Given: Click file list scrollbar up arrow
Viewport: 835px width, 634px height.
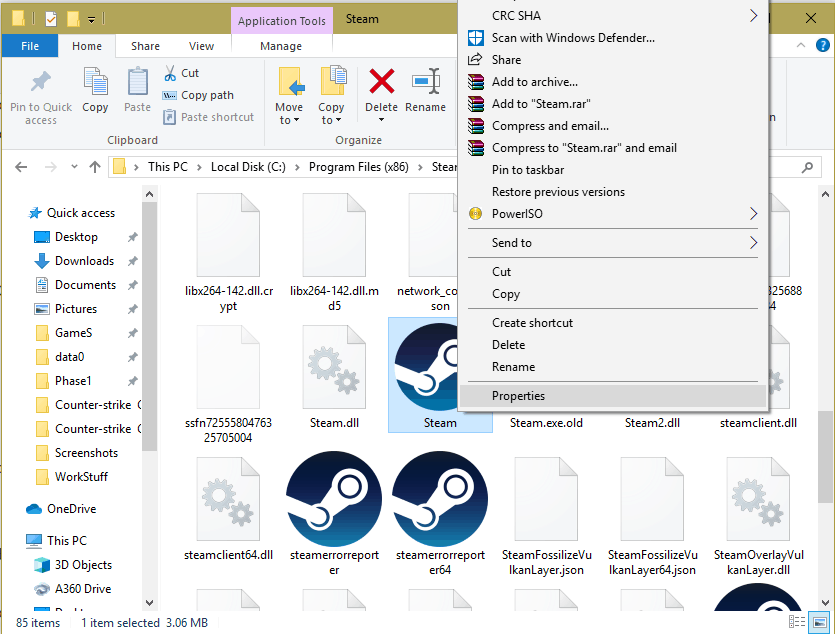Looking at the screenshot, I should coord(825,194).
